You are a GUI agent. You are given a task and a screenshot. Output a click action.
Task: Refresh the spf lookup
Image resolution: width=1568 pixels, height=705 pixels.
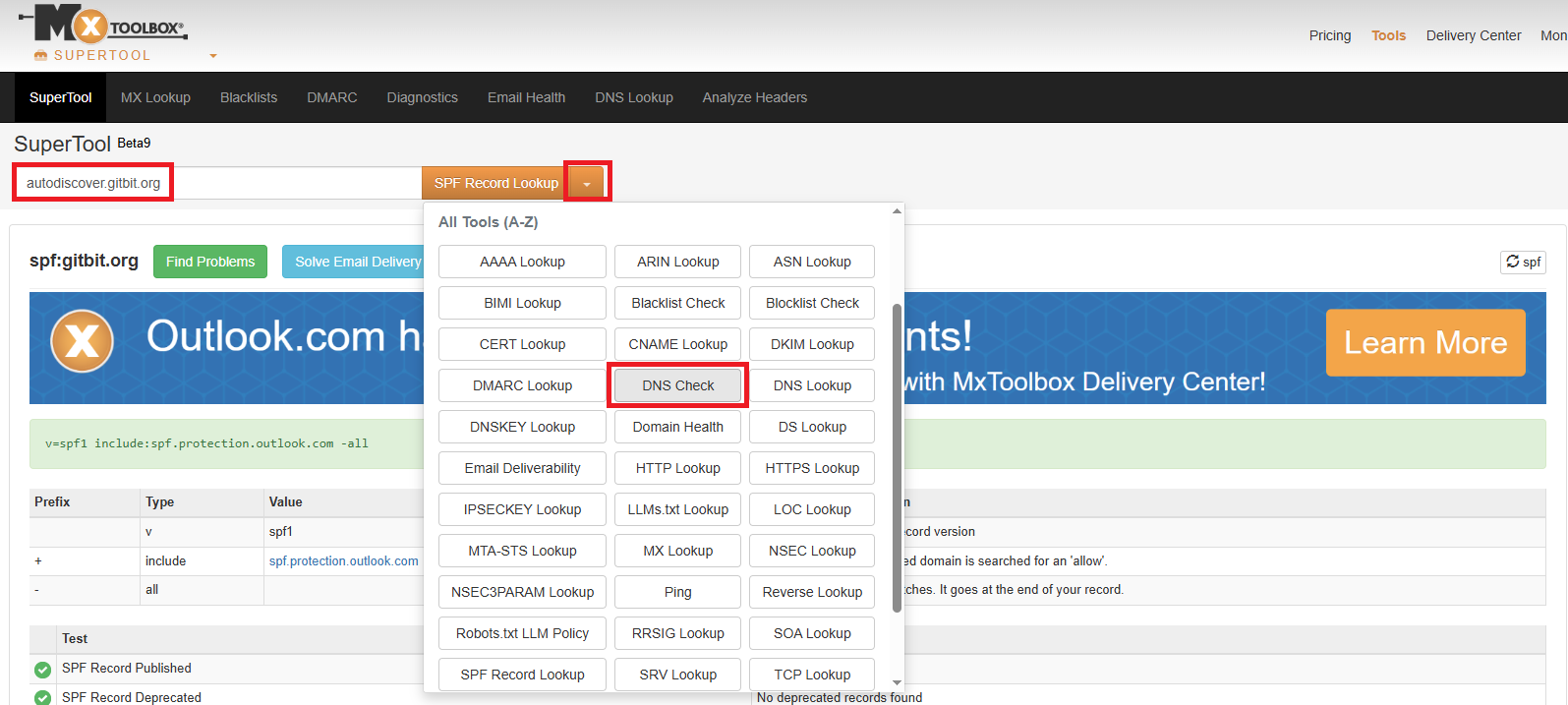coord(1523,262)
